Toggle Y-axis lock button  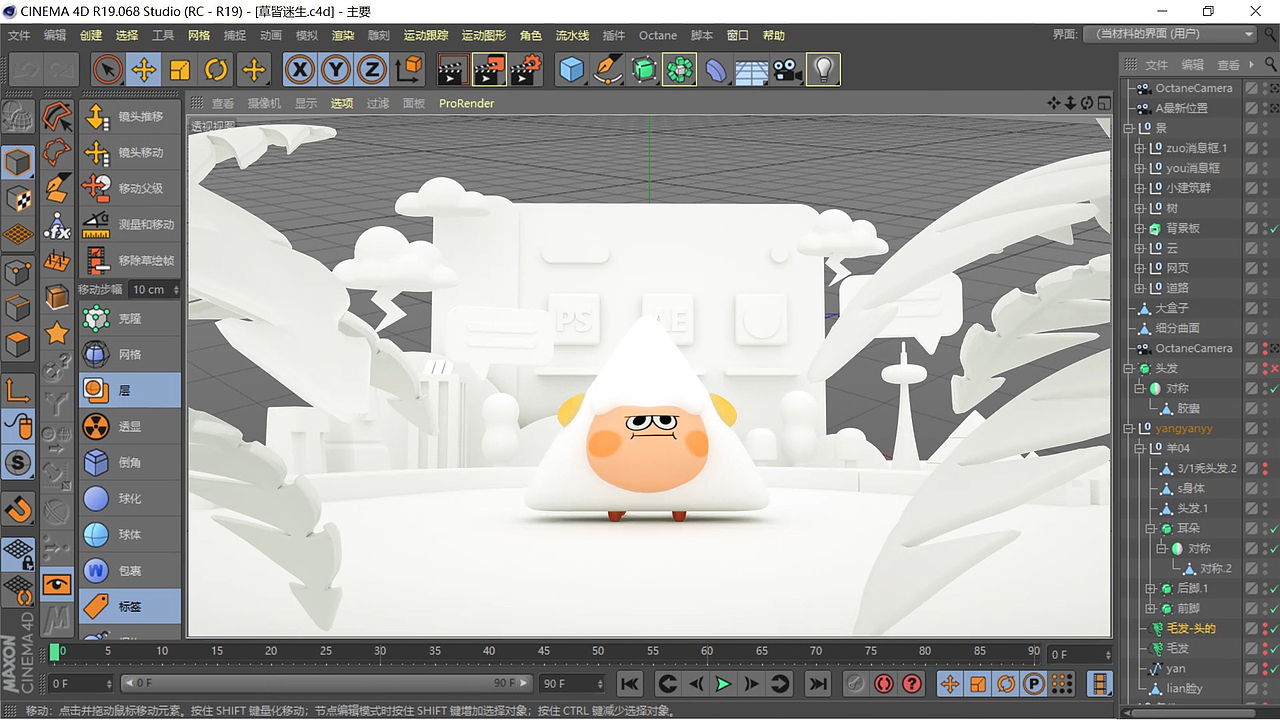pyautogui.click(x=336, y=69)
